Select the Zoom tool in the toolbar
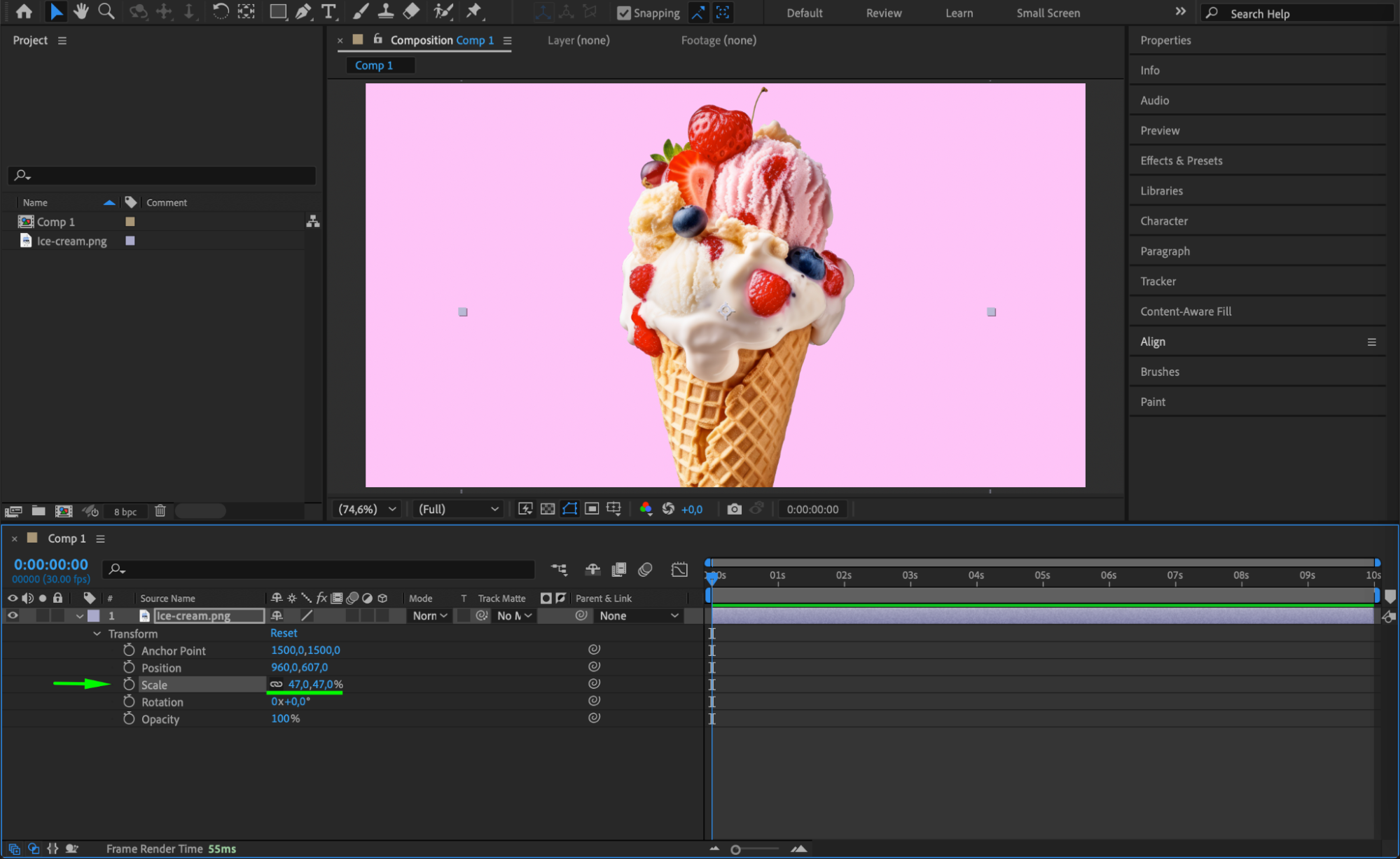 pos(106,11)
